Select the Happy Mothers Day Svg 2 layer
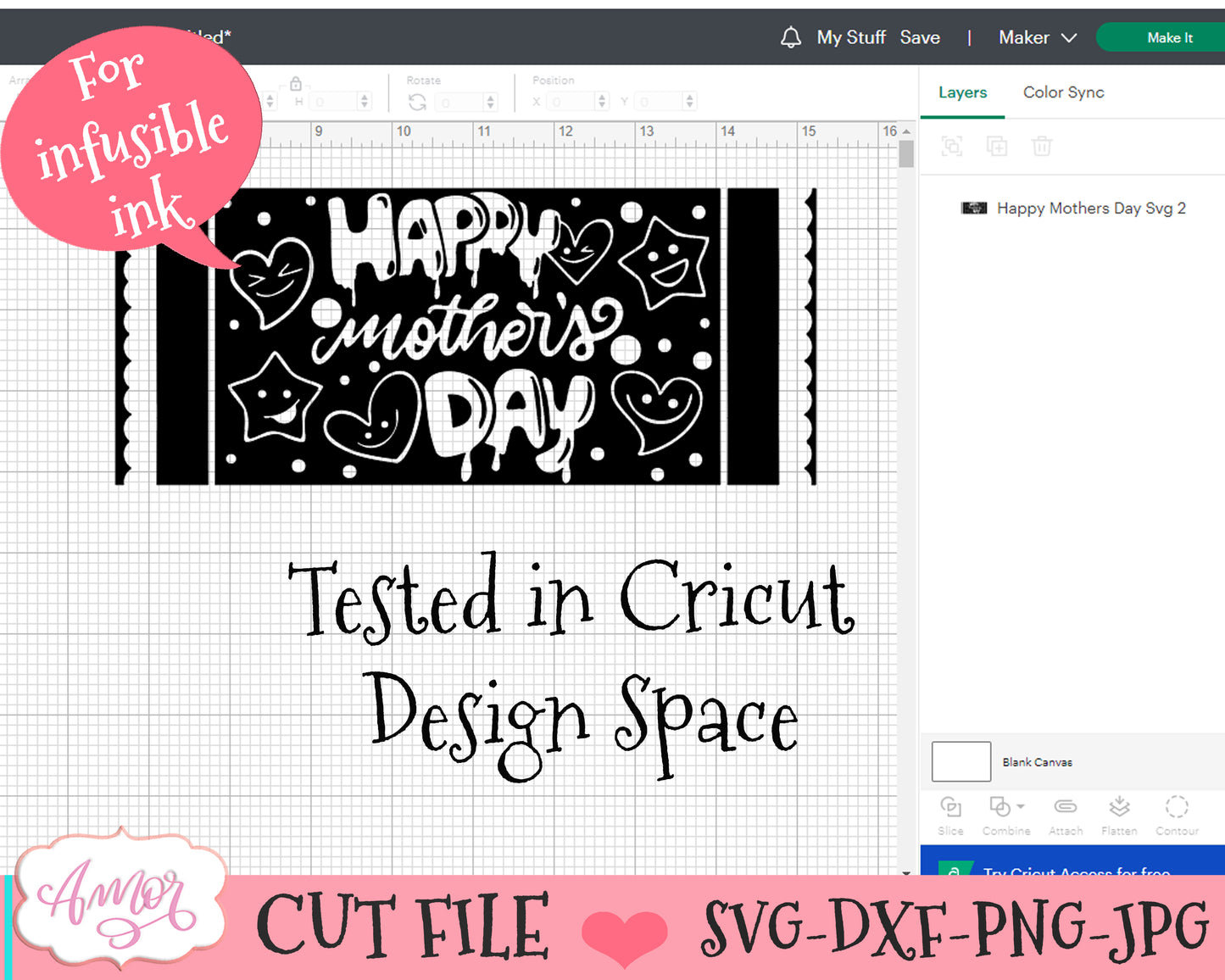Image resolution: width=1225 pixels, height=980 pixels. tap(1090, 209)
